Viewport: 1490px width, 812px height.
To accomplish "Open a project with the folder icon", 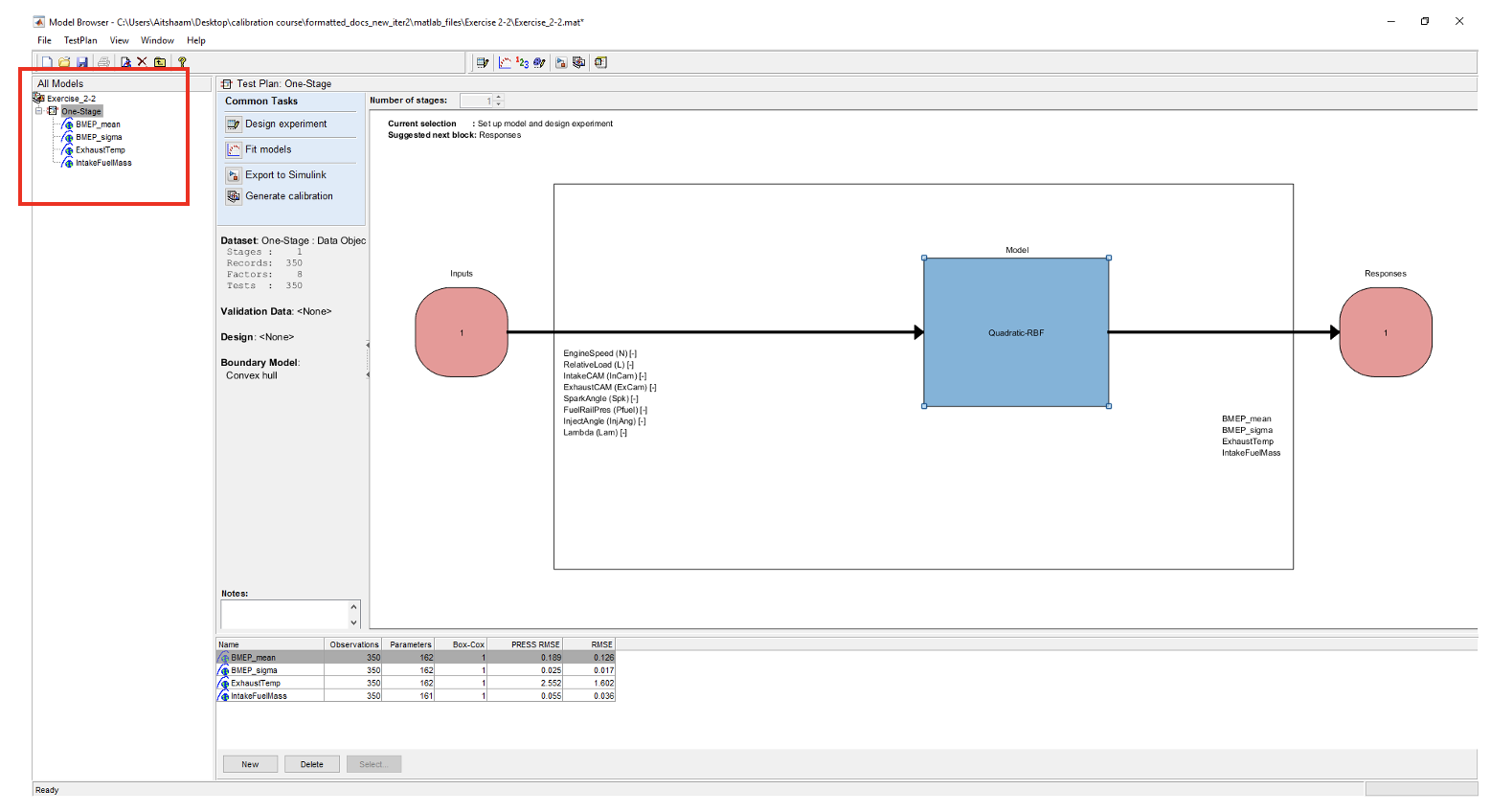I will point(64,62).
